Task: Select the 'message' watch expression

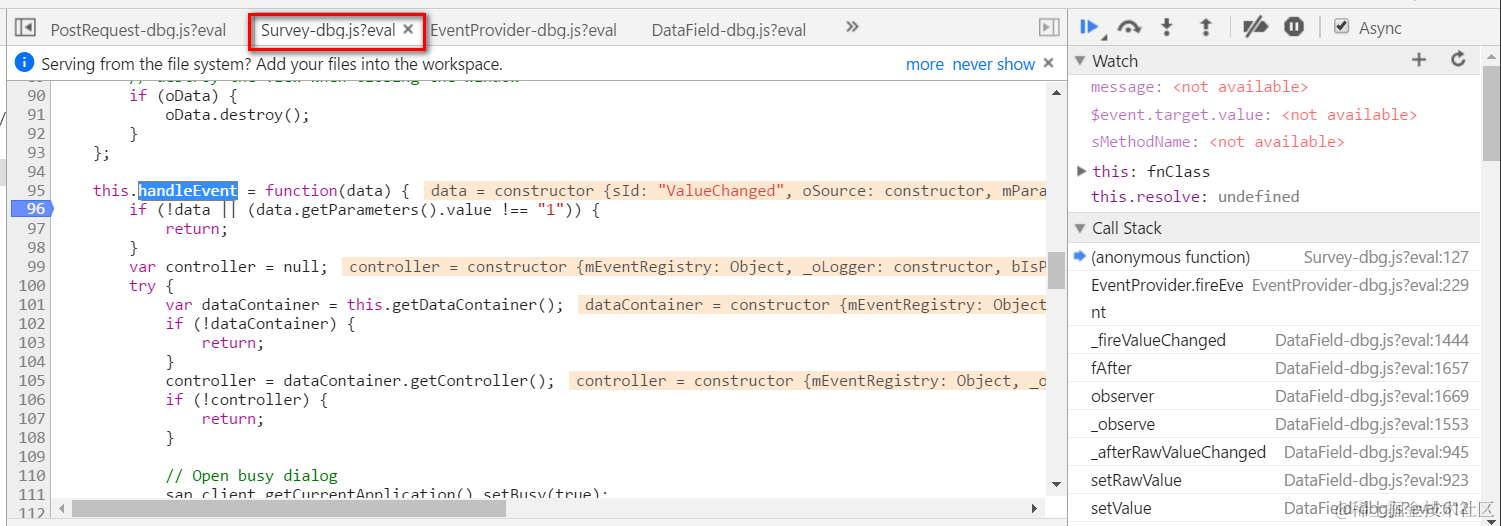Action: pos(1199,87)
